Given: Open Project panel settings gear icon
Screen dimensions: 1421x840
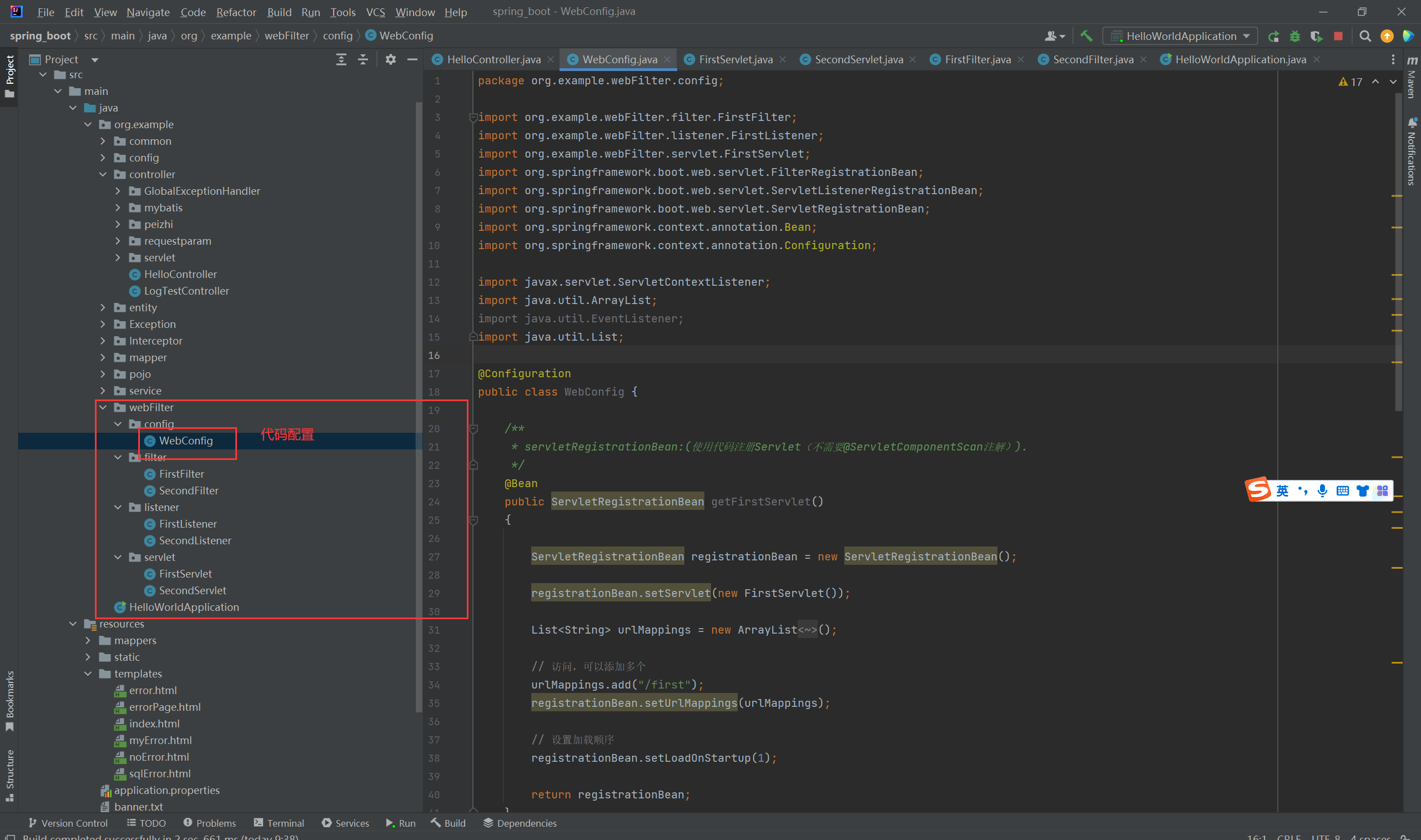Looking at the screenshot, I should click(390, 59).
